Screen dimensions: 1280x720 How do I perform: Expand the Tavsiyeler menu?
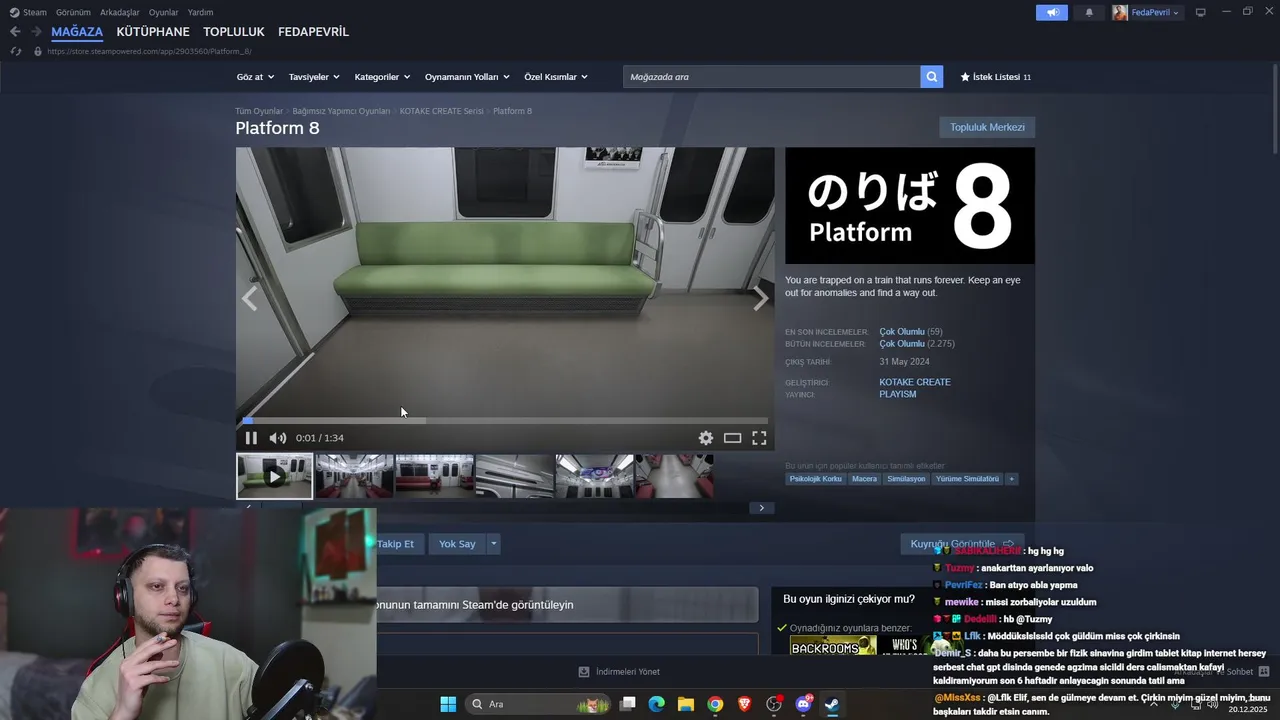coord(314,77)
